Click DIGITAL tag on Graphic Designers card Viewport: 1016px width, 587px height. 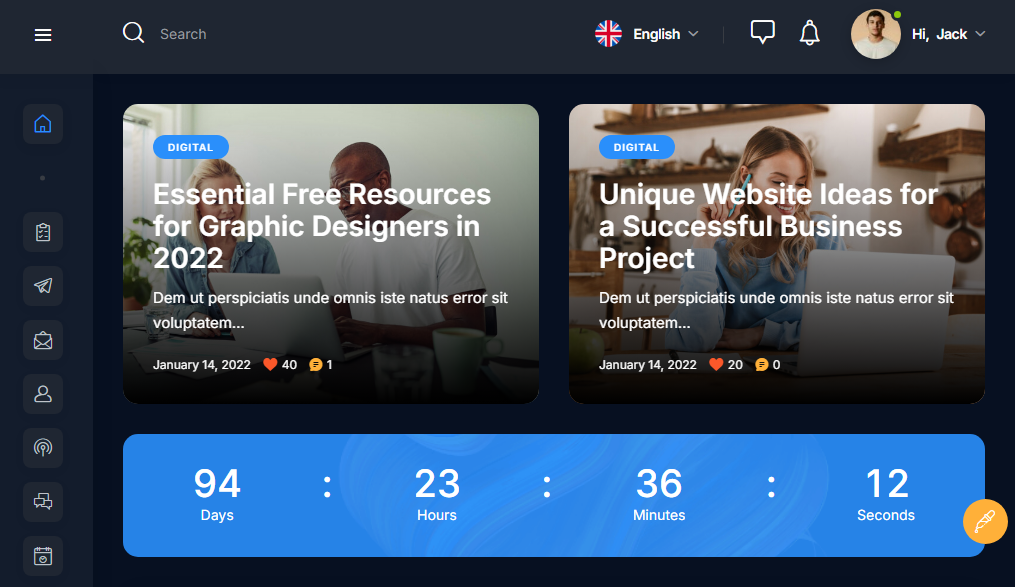(190, 147)
